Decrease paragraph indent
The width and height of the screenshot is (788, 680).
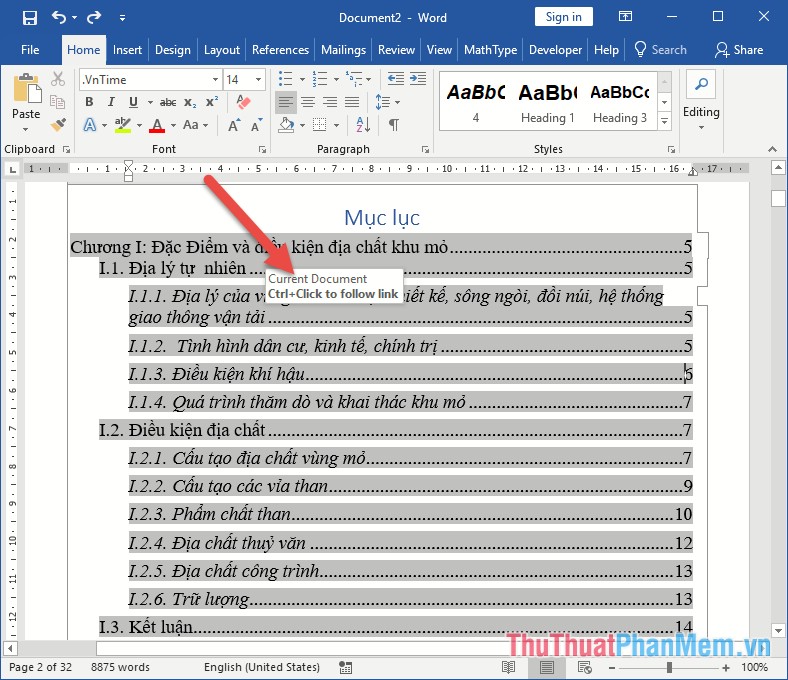click(396, 79)
